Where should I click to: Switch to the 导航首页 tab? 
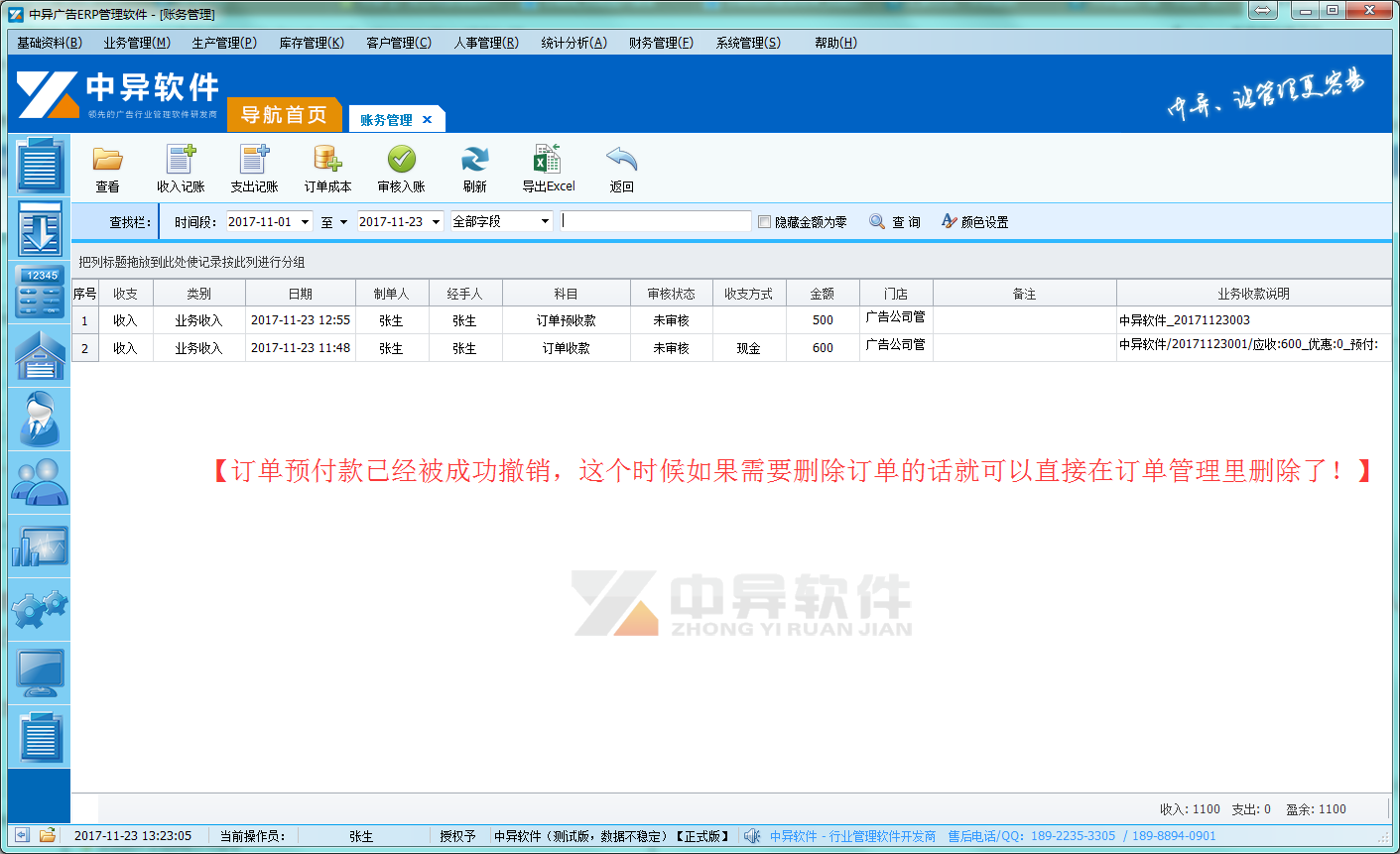point(285,115)
